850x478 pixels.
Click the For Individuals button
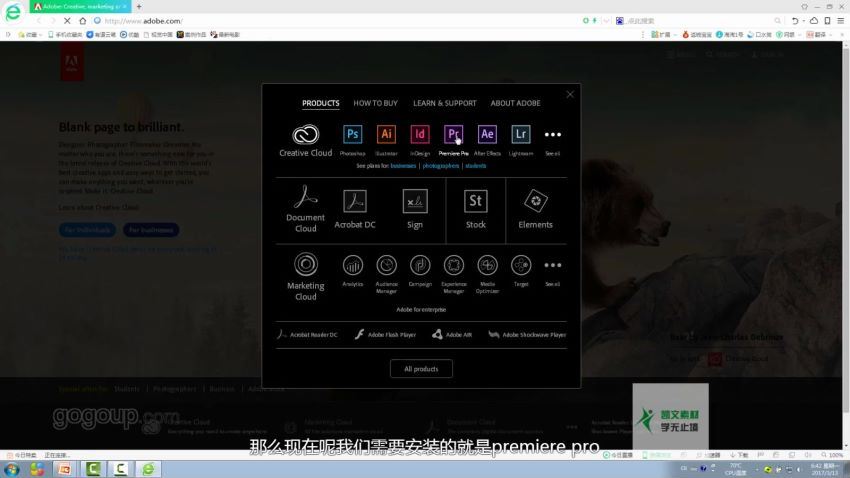87,230
